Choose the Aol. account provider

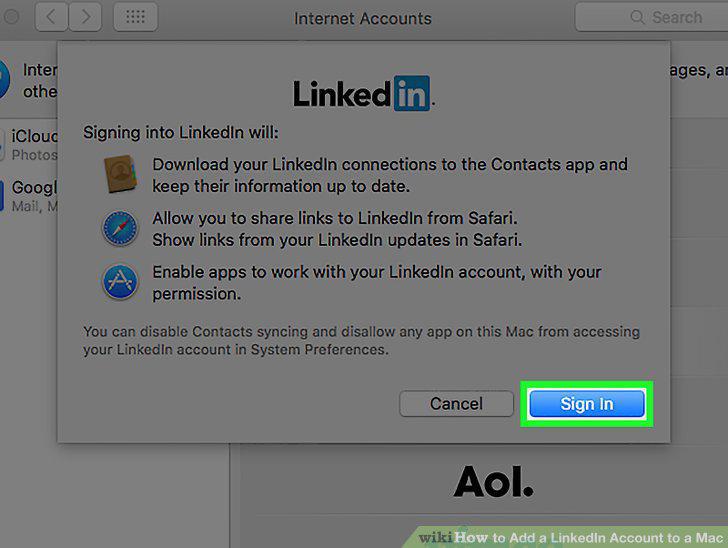click(x=493, y=482)
